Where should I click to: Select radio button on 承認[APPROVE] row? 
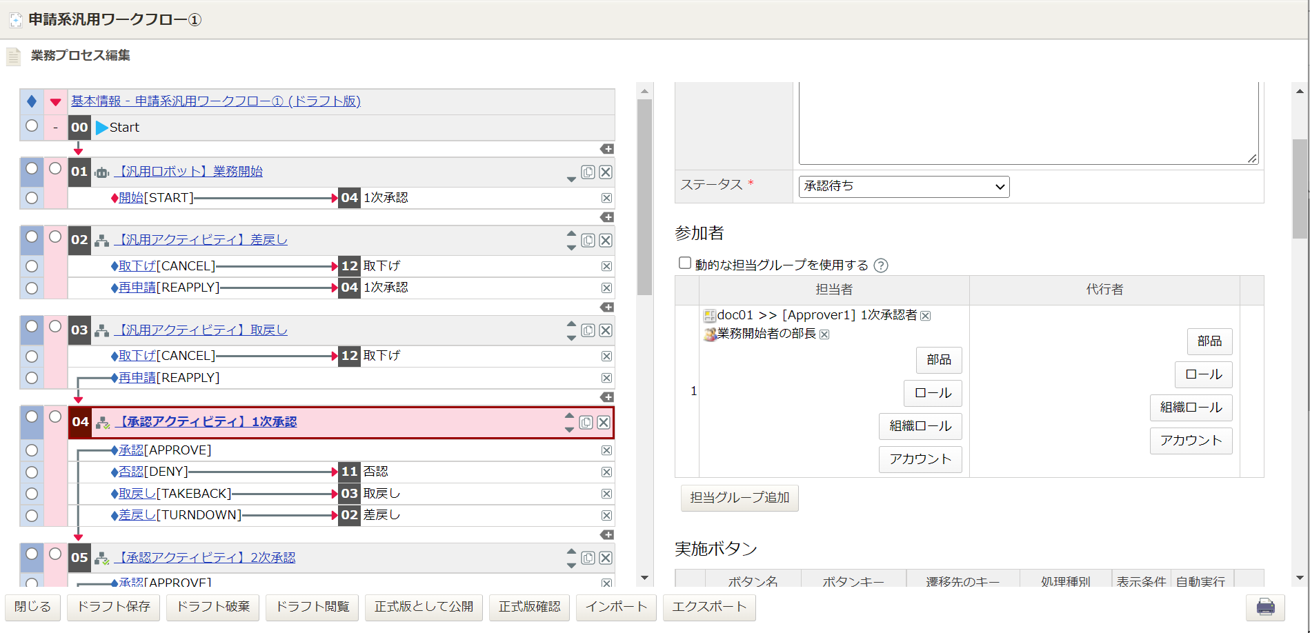click(x=32, y=450)
